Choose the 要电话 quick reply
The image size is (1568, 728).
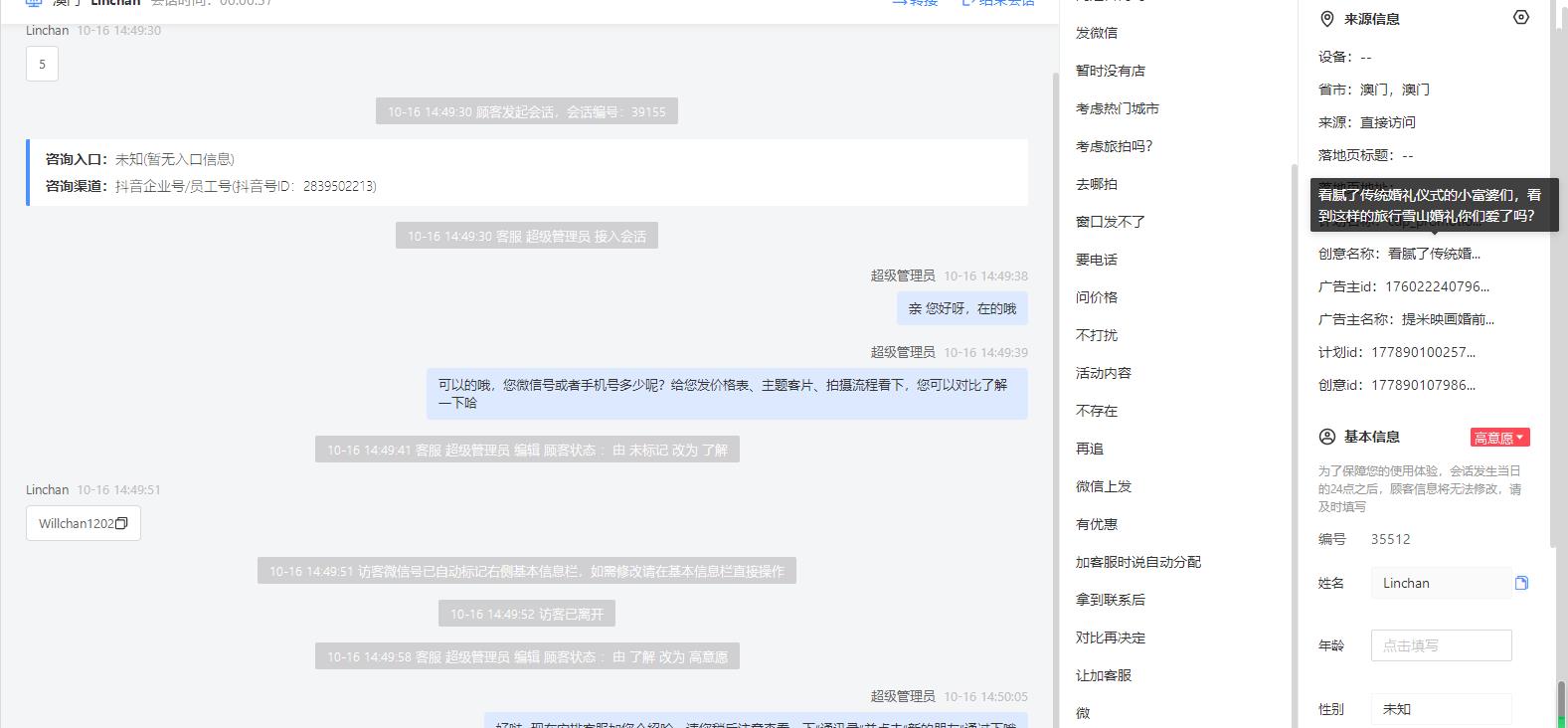[1097, 260]
